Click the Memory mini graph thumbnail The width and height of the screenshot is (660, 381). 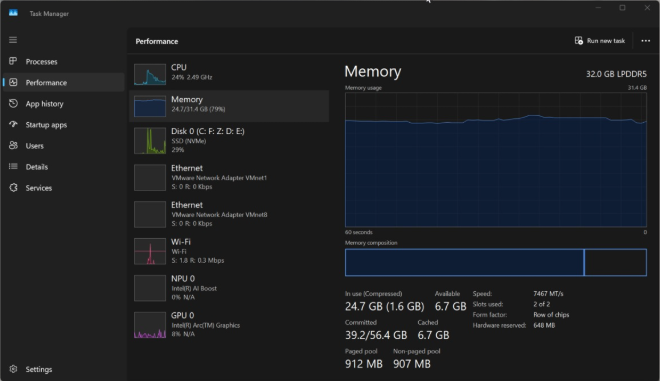point(150,106)
